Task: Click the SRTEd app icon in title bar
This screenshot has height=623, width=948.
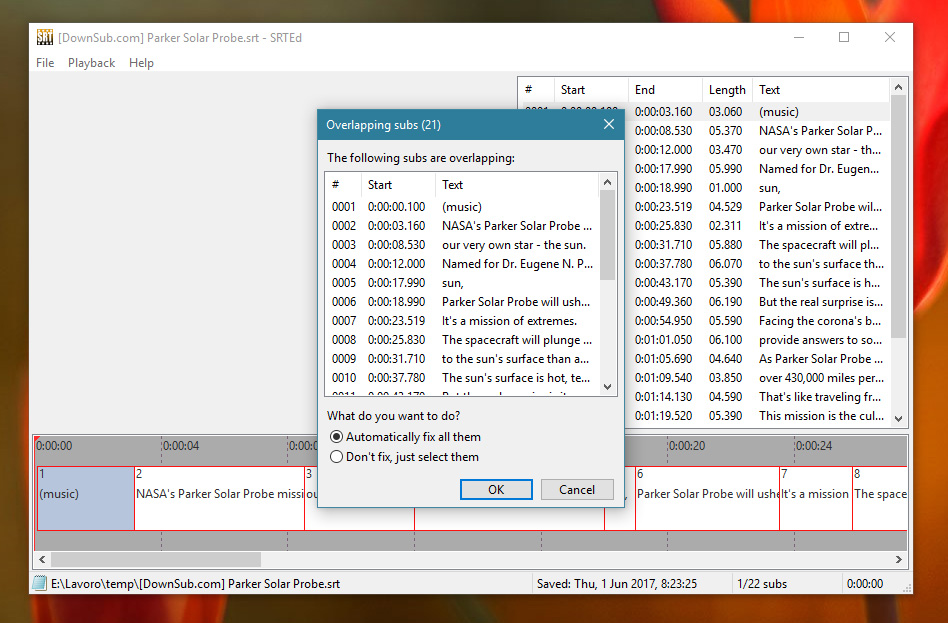Action: click(45, 38)
